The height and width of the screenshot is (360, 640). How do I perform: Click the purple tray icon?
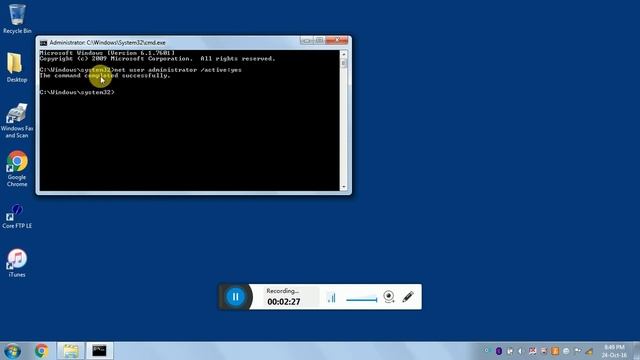click(498, 351)
